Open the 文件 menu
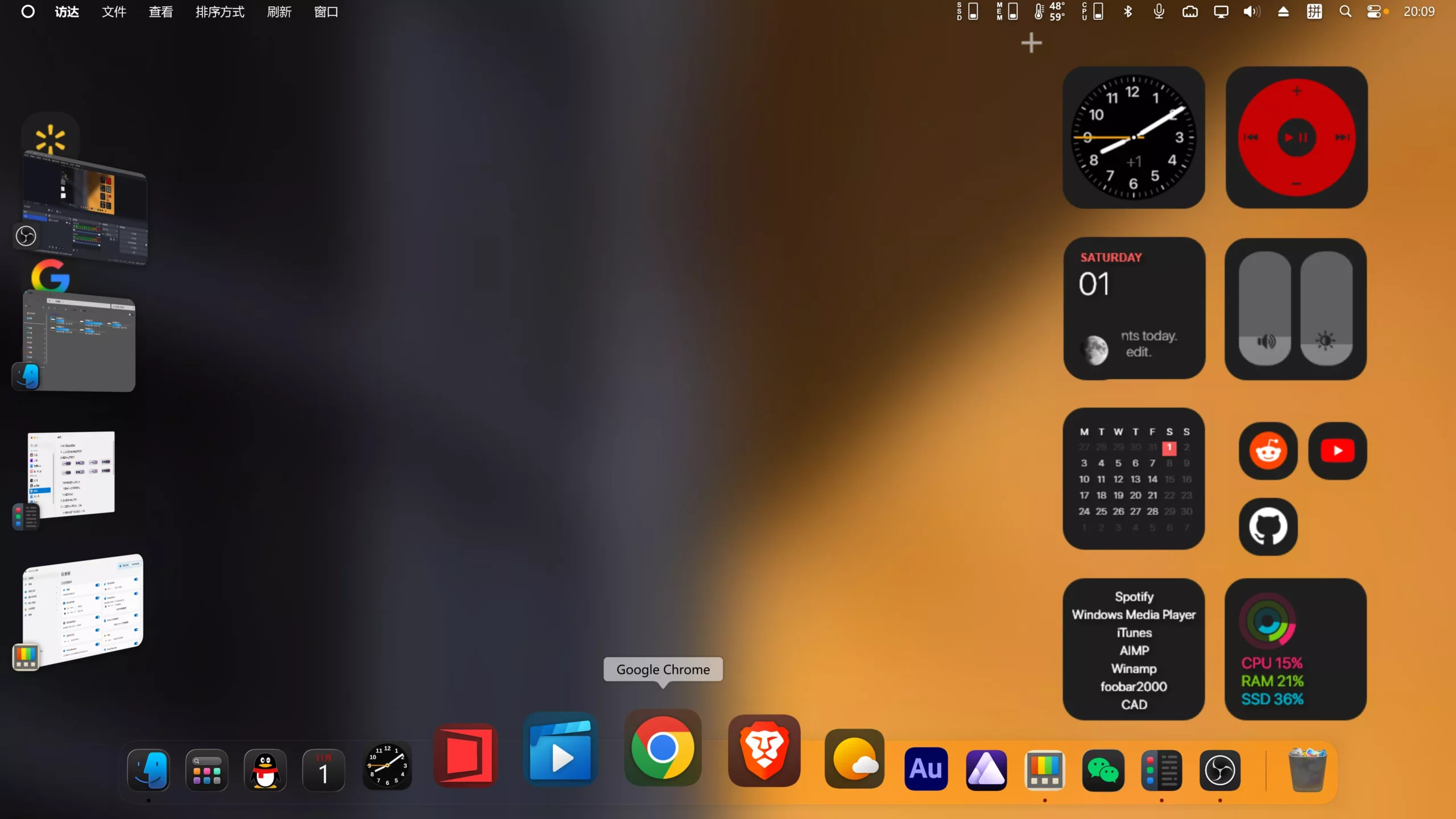Viewport: 1456px width, 819px height. (x=113, y=11)
